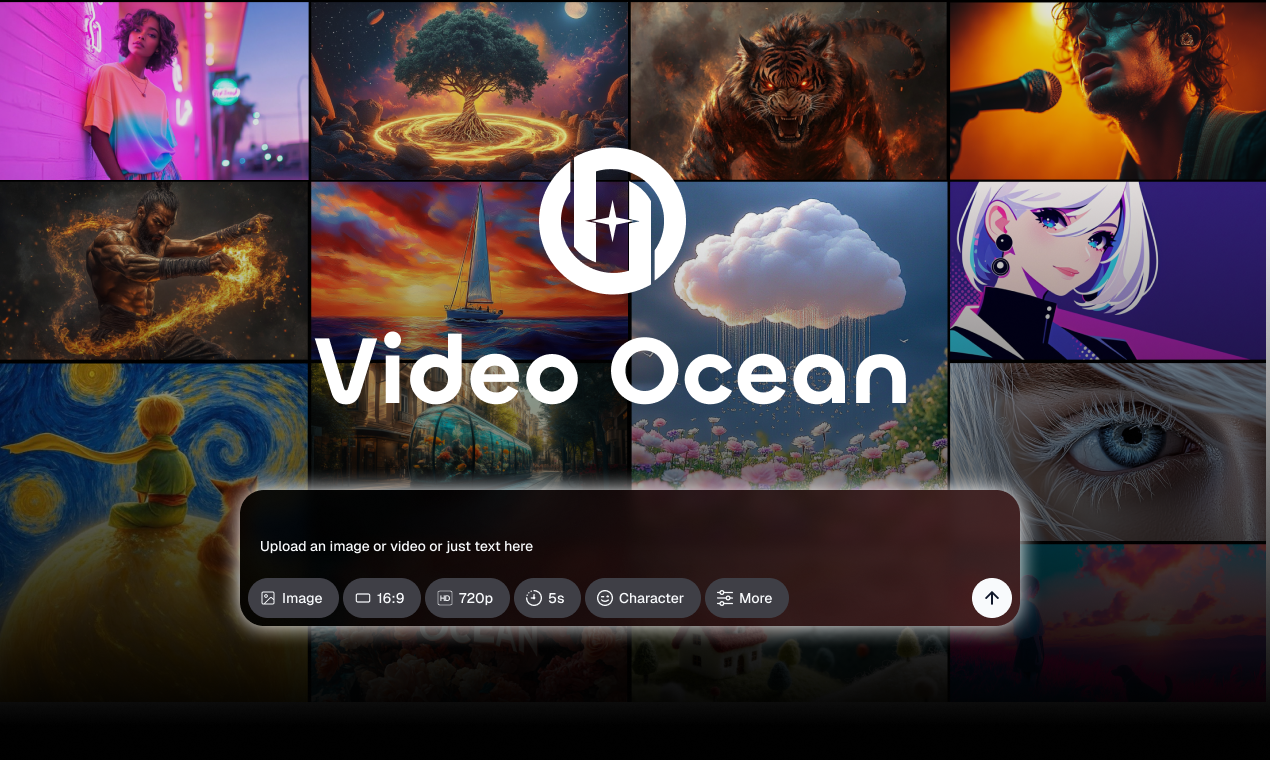Open the 16:9 aspect ratio selector
Image resolution: width=1270 pixels, height=760 pixels.
tap(382, 598)
